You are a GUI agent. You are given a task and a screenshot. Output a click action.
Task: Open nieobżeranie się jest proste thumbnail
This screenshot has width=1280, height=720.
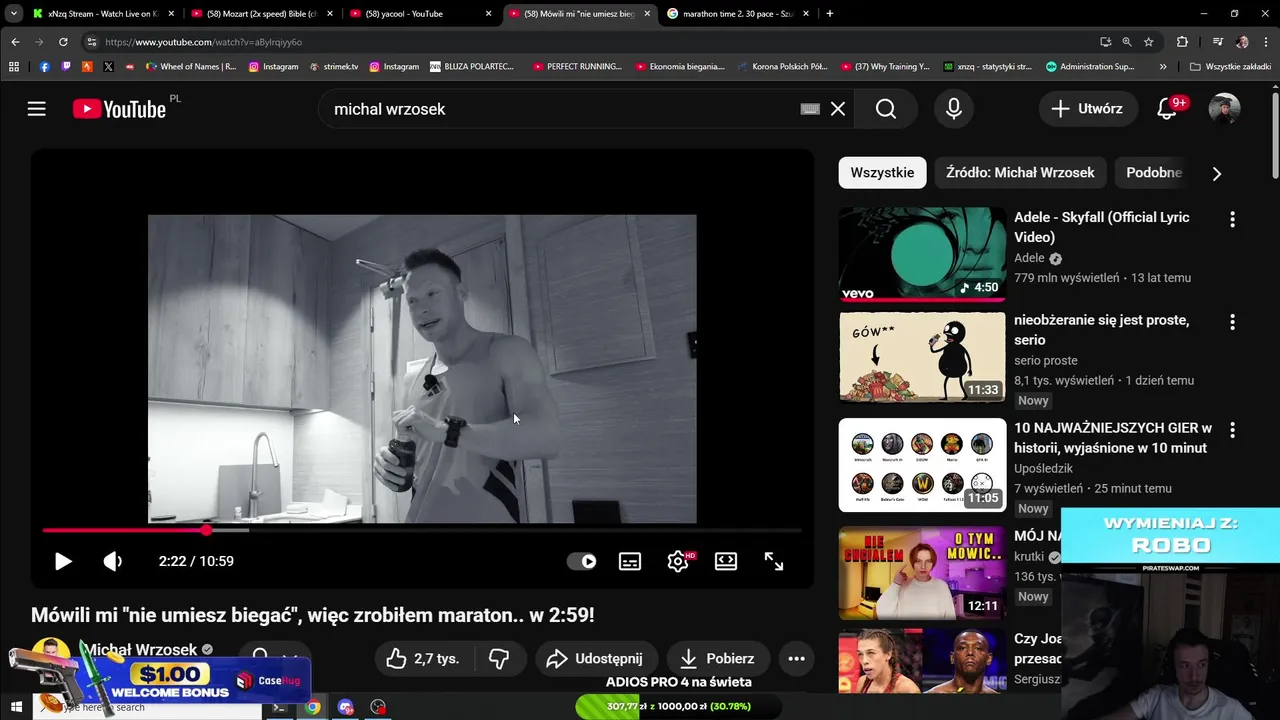click(922, 357)
